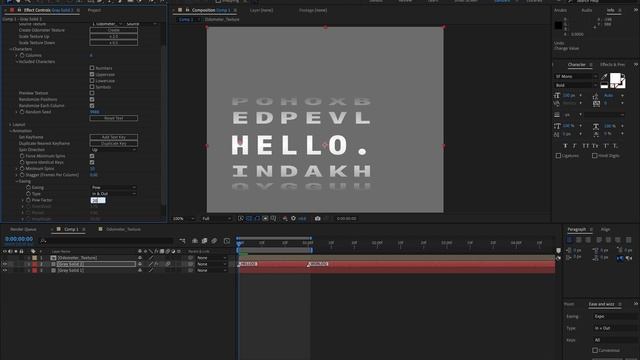Screen dimensions: 640x360
Task: Click the Reset Text button
Action: (x=113, y=118)
